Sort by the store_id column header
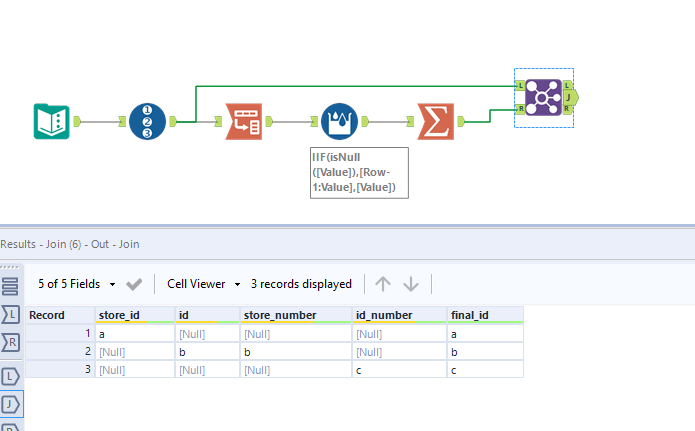The height and width of the screenshot is (431, 695). [x=135, y=315]
